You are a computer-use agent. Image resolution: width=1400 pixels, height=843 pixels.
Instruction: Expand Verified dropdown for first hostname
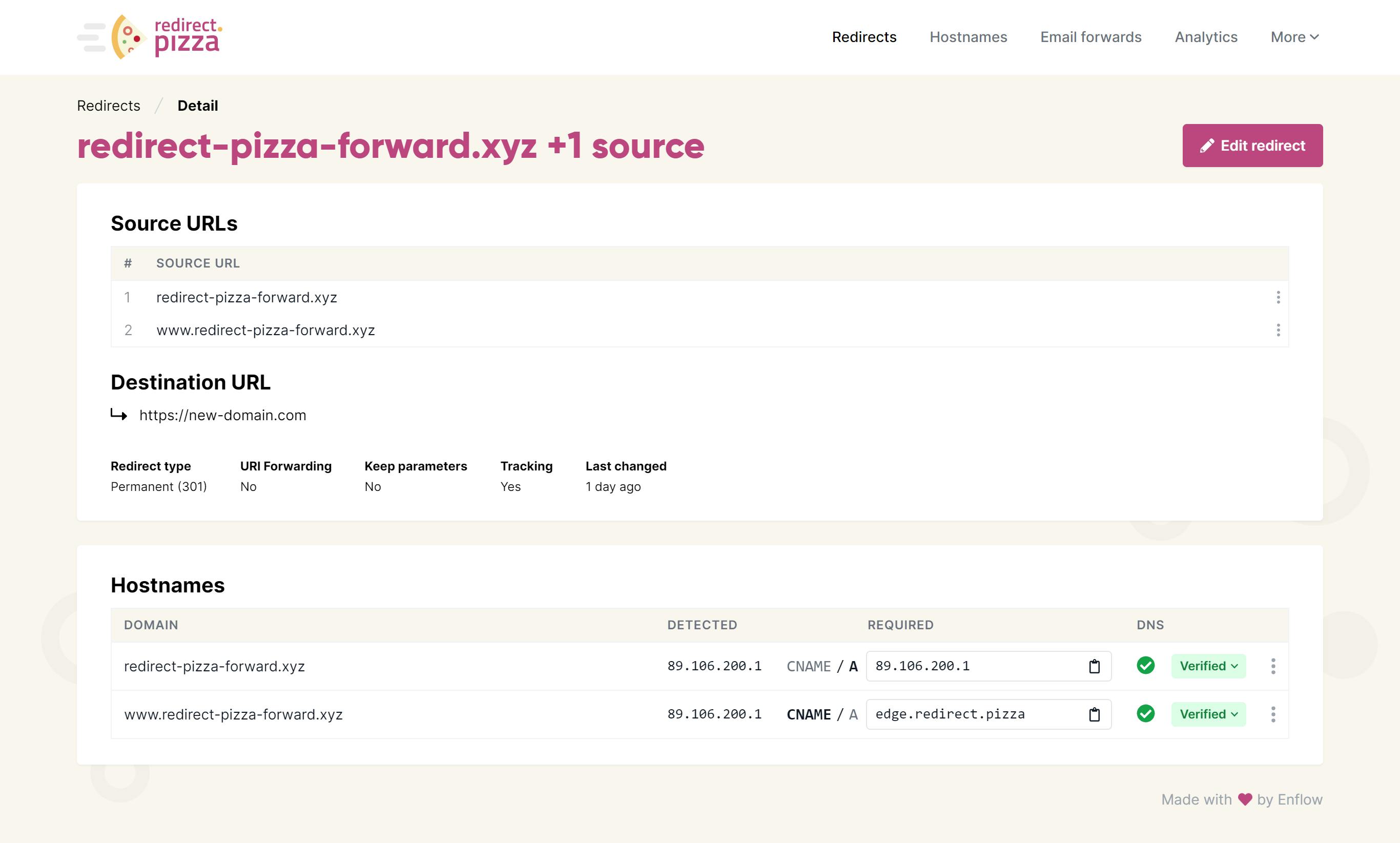(1208, 666)
